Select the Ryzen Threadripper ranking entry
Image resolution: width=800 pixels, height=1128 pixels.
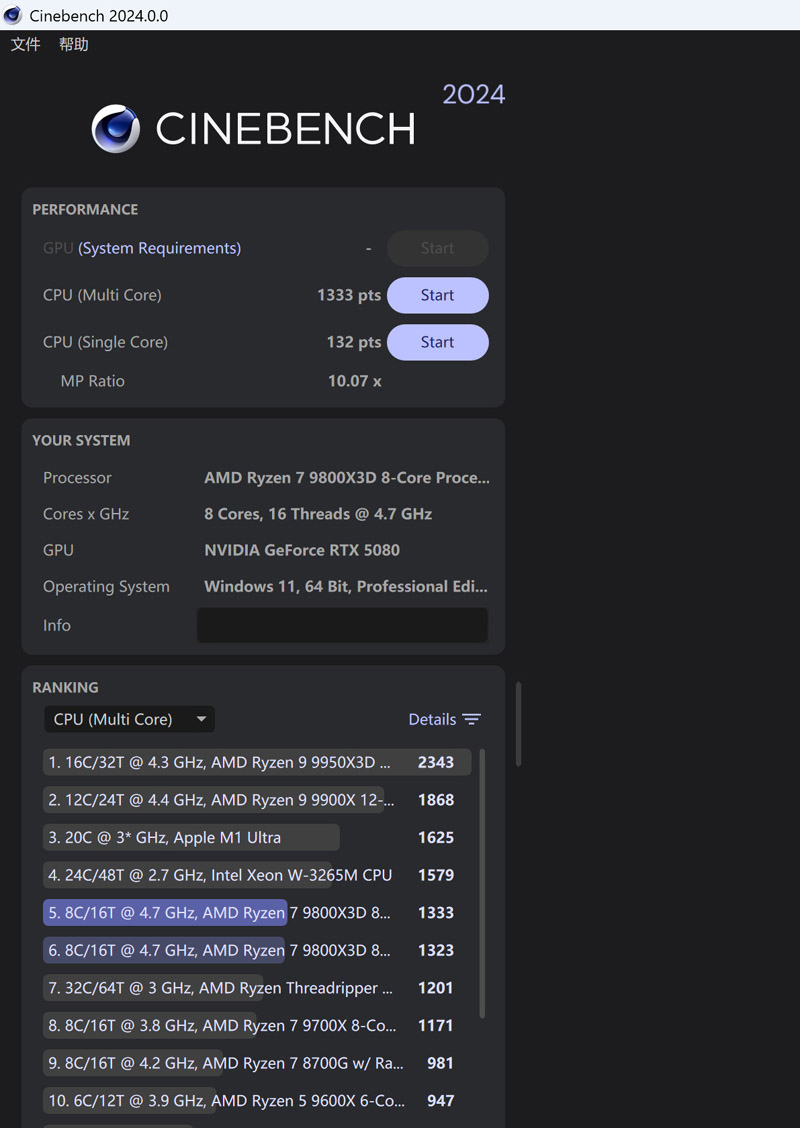pos(220,988)
